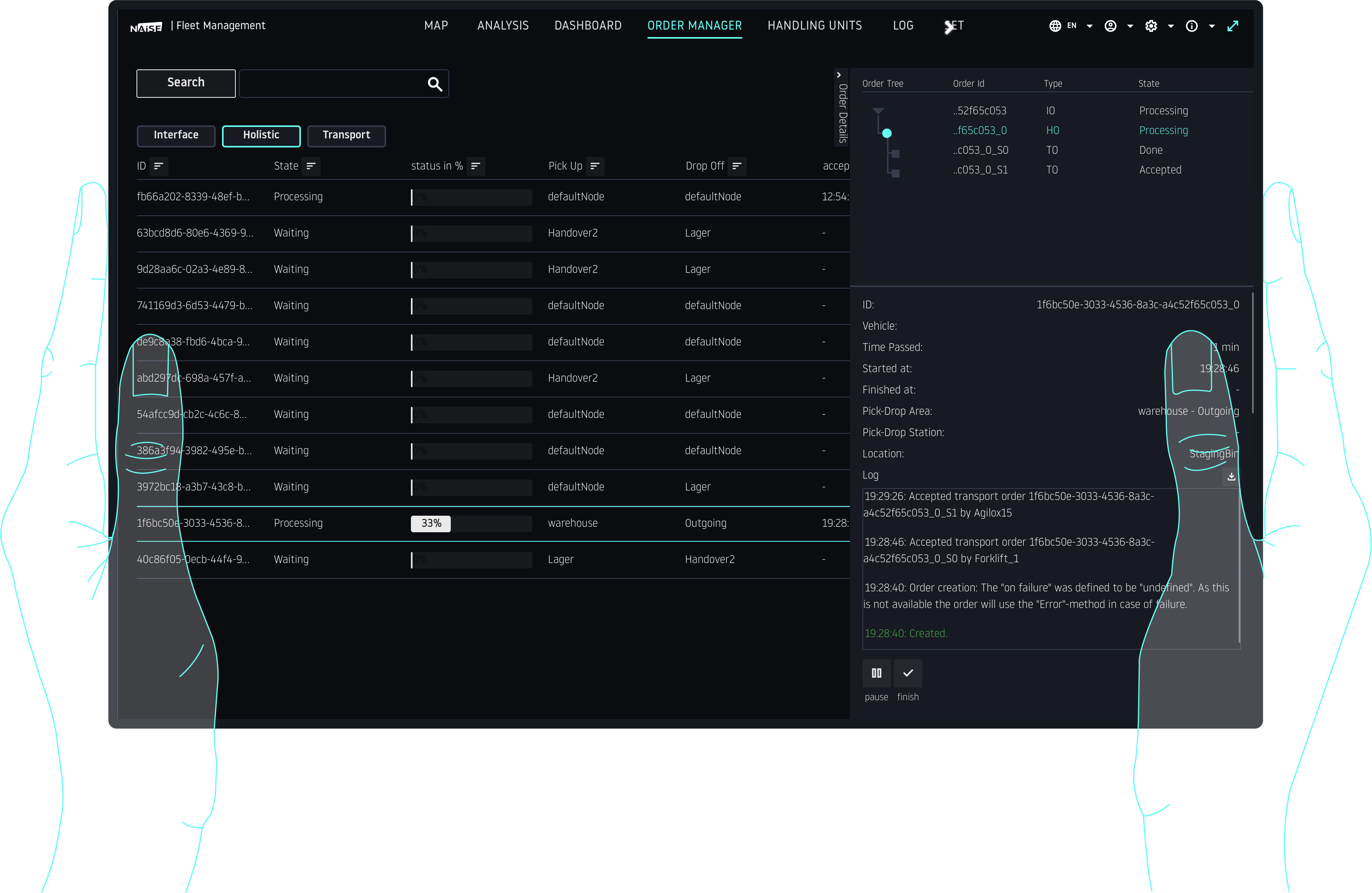Screen dimensions: 1372x893
Task: Enable the Transport filter
Action: click(x=346, y=136)
